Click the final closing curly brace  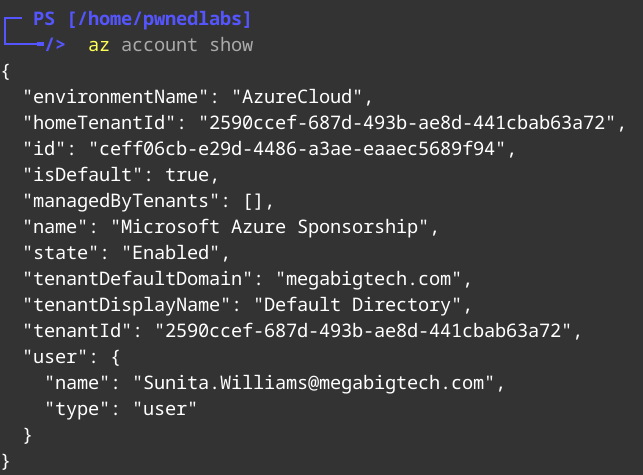click(x=6, y=461)
